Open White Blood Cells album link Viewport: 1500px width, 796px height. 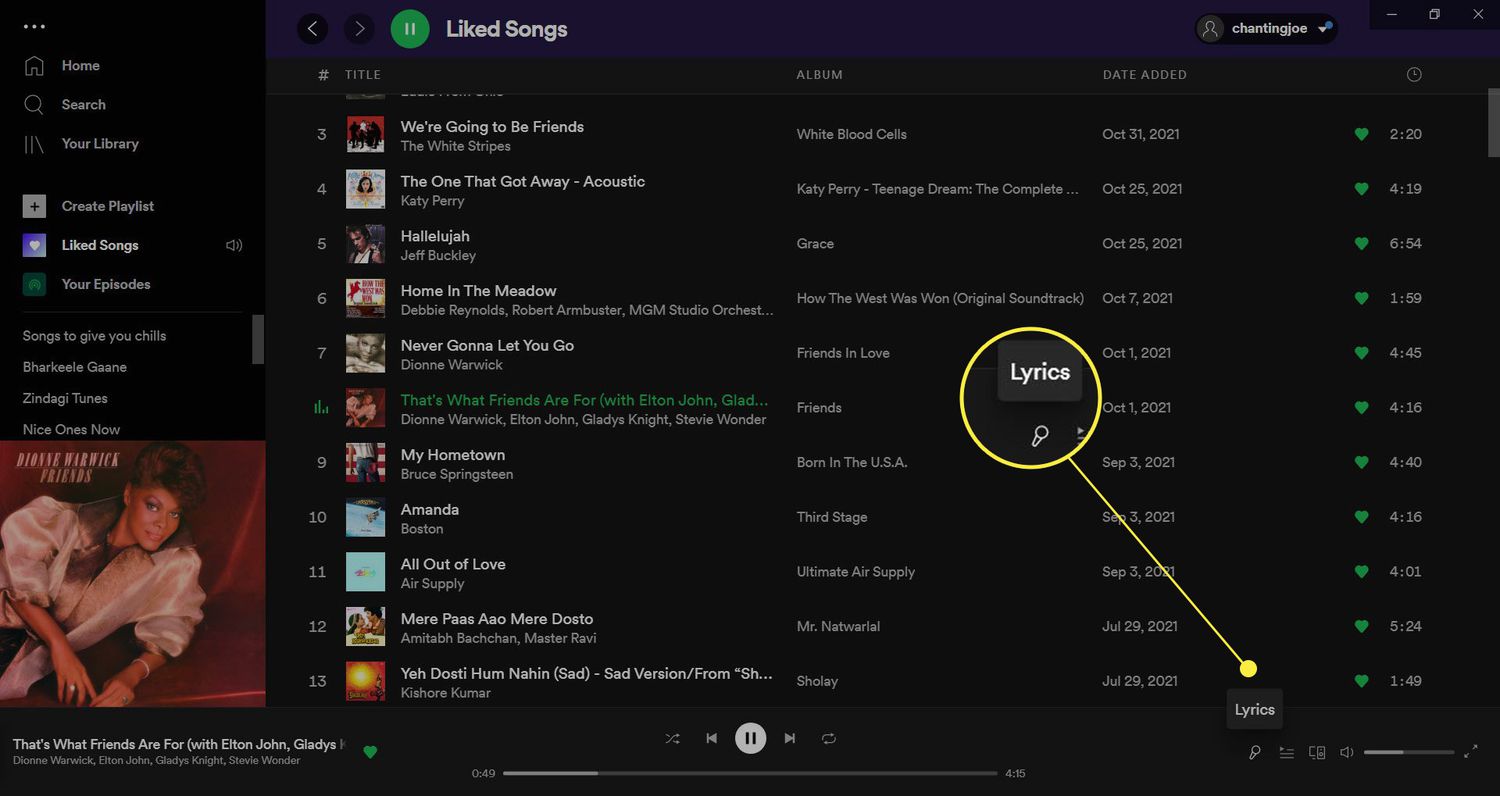[852, 134]
